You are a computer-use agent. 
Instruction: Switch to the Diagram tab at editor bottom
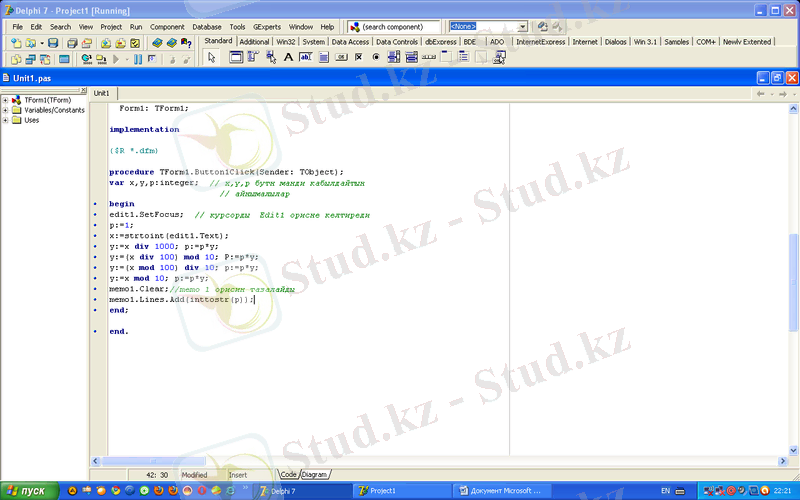click(x=314, y=474)
